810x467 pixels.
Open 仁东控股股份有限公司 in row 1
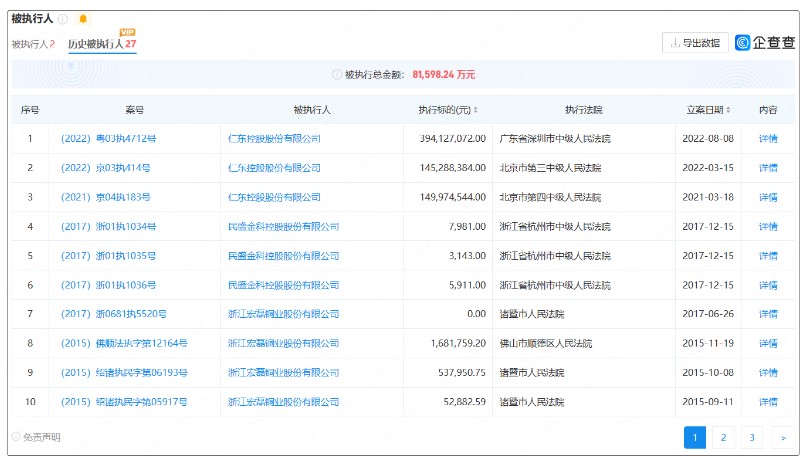tap(274, 138)
